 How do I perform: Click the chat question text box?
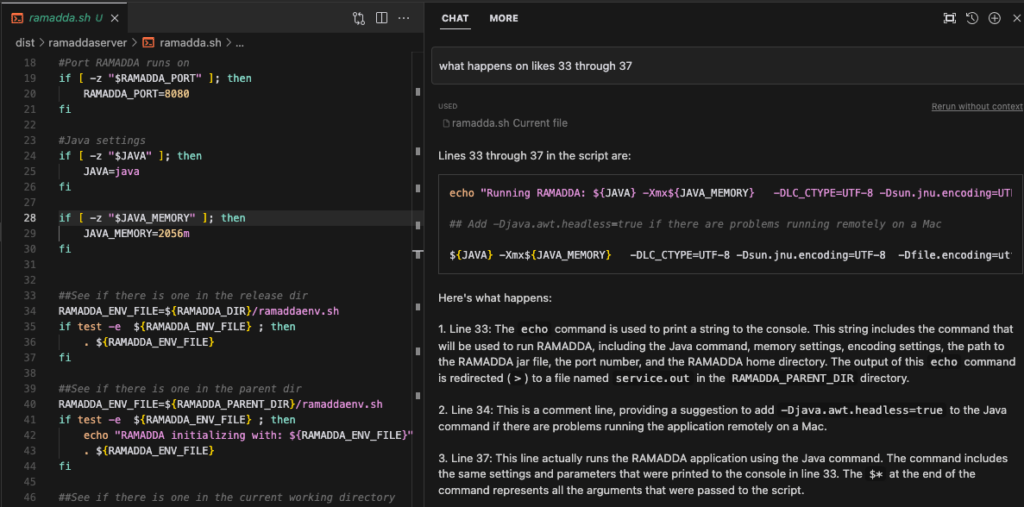coord(727,66)
